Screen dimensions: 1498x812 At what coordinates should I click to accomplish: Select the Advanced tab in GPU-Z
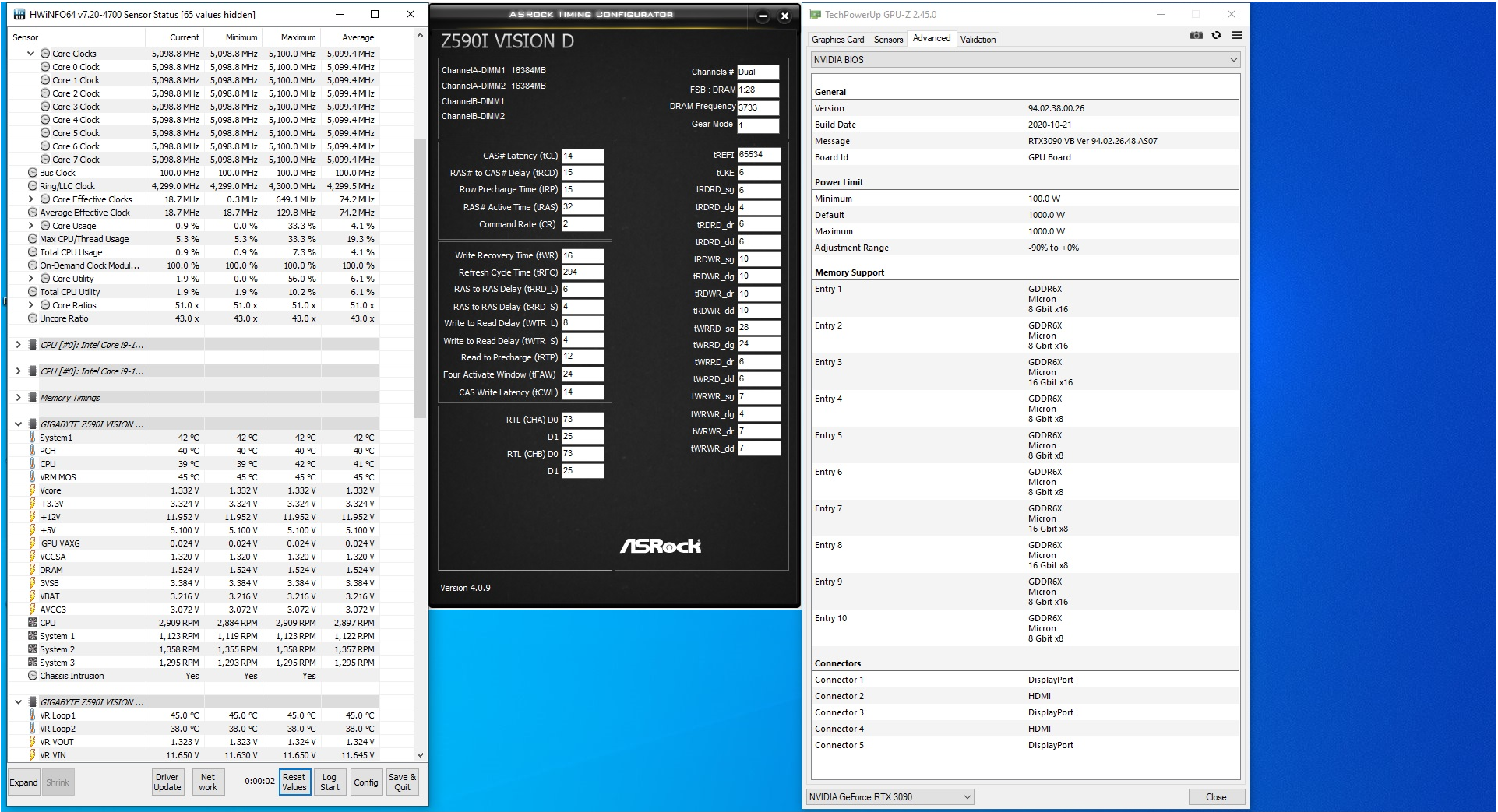coord(931,38)
